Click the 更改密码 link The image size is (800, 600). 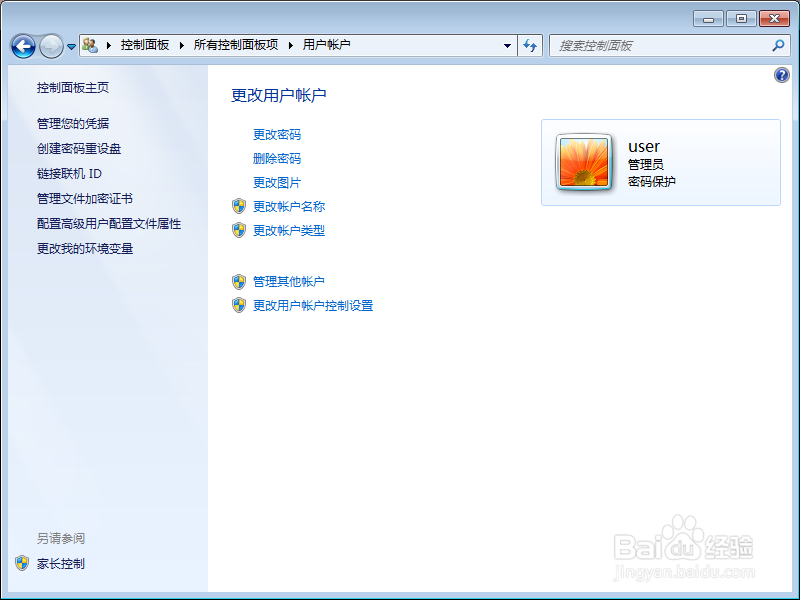[277, 135]
